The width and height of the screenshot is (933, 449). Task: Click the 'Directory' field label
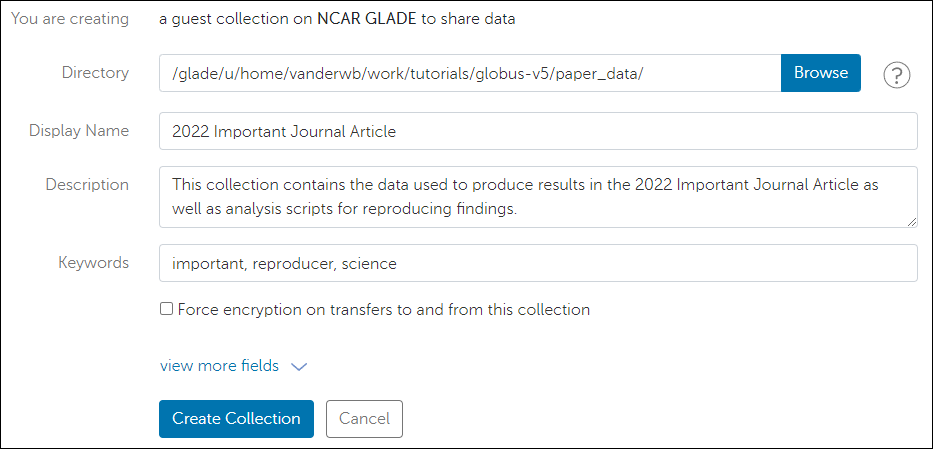point(95,73)
